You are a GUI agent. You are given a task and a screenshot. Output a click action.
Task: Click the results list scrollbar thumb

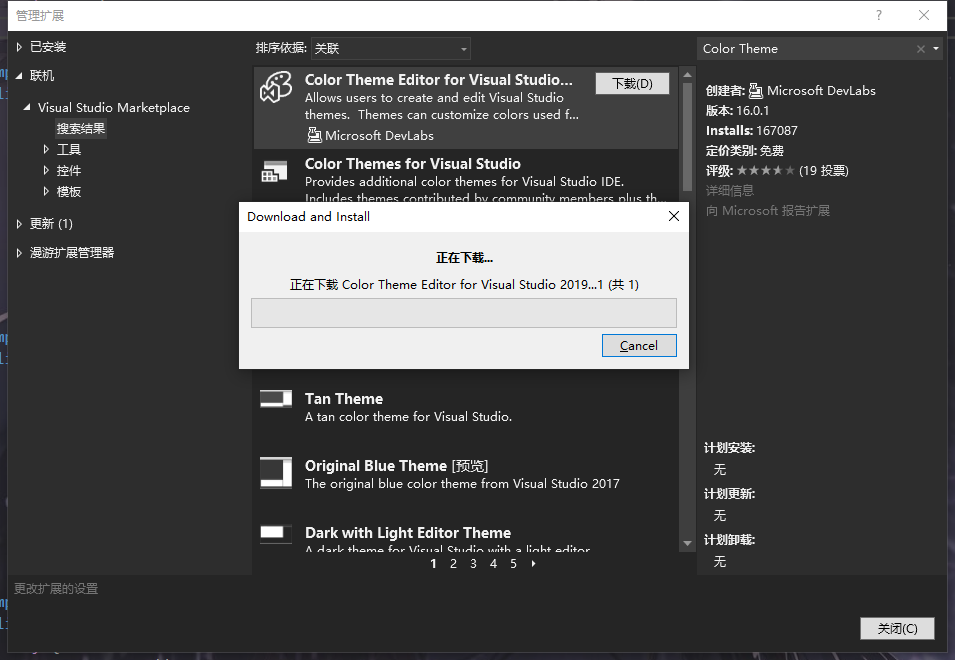pos(687,137)
